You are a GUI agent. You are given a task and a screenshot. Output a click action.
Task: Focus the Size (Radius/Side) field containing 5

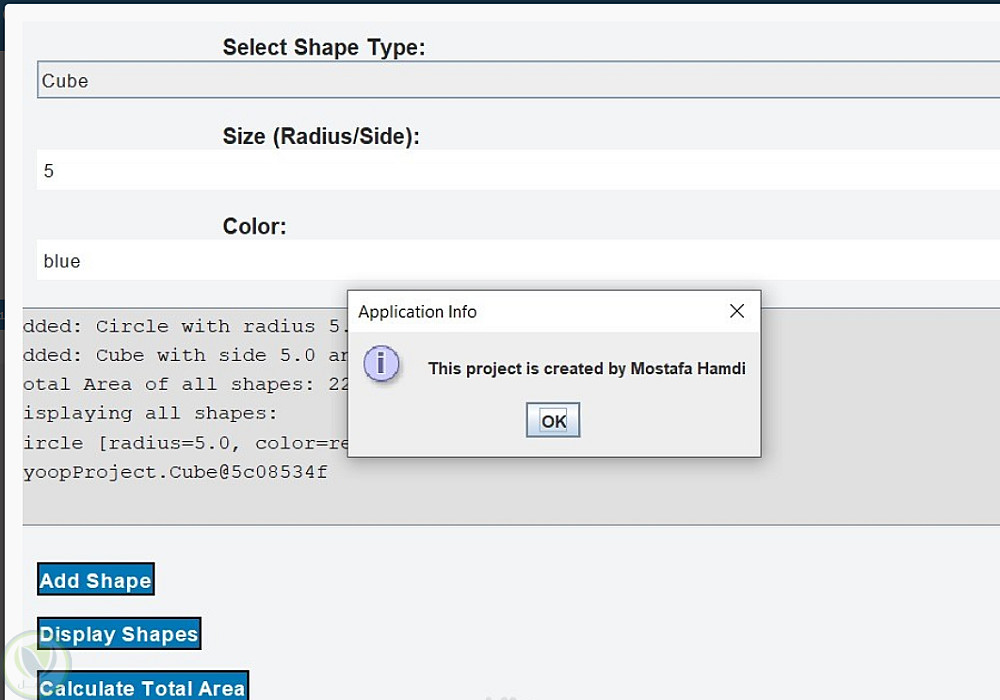point(500,171)
